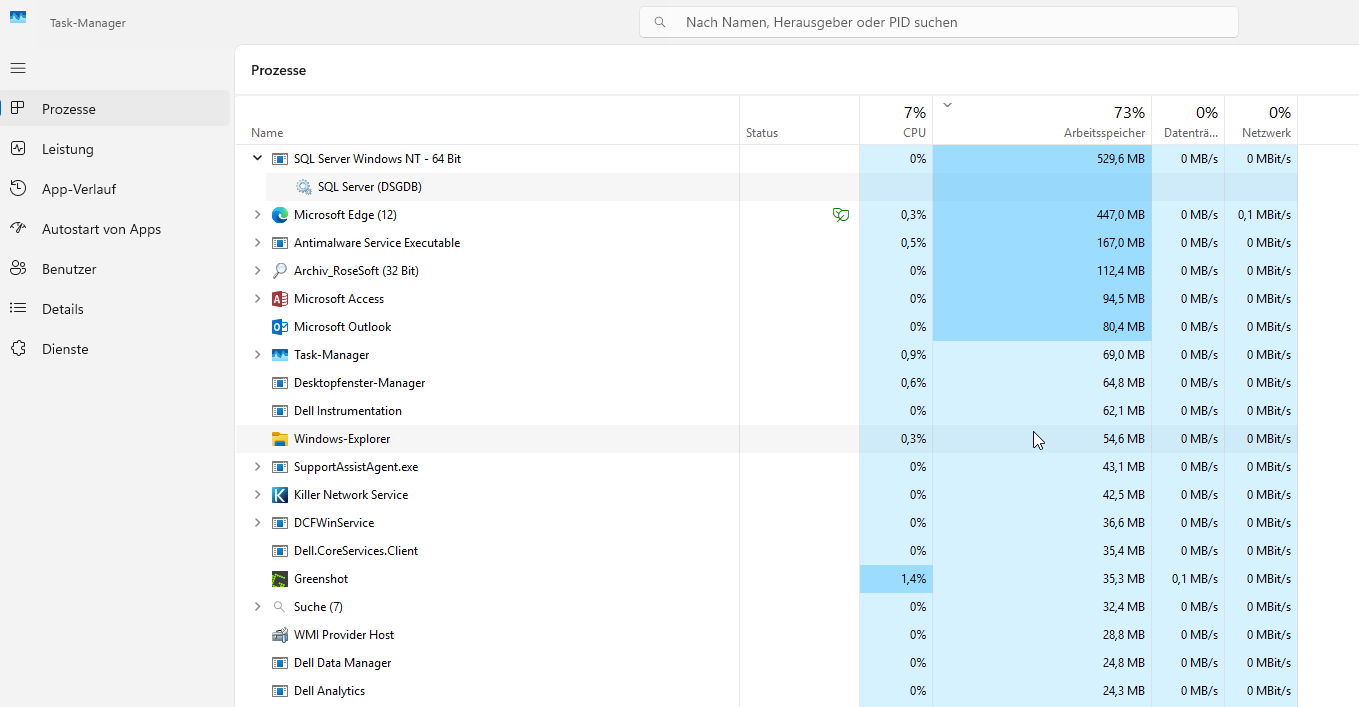Screen dimensions: 1359x707
Task: Click the Suche process search icon
Action: [x=280, y=607]
